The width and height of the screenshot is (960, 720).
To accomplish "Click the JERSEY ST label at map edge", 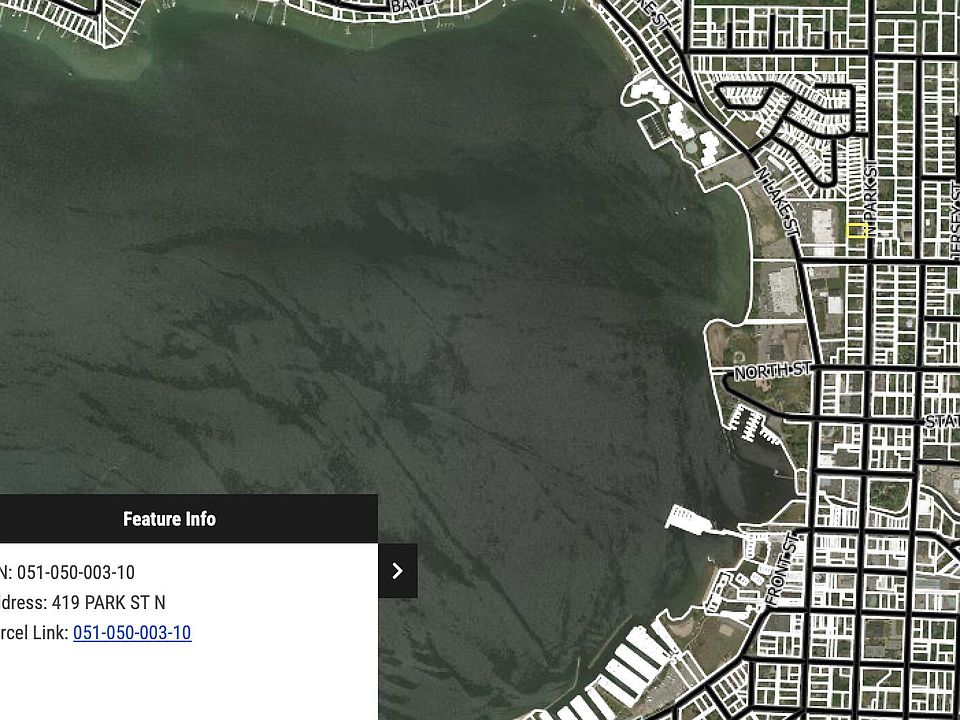I will click(954, 220).
